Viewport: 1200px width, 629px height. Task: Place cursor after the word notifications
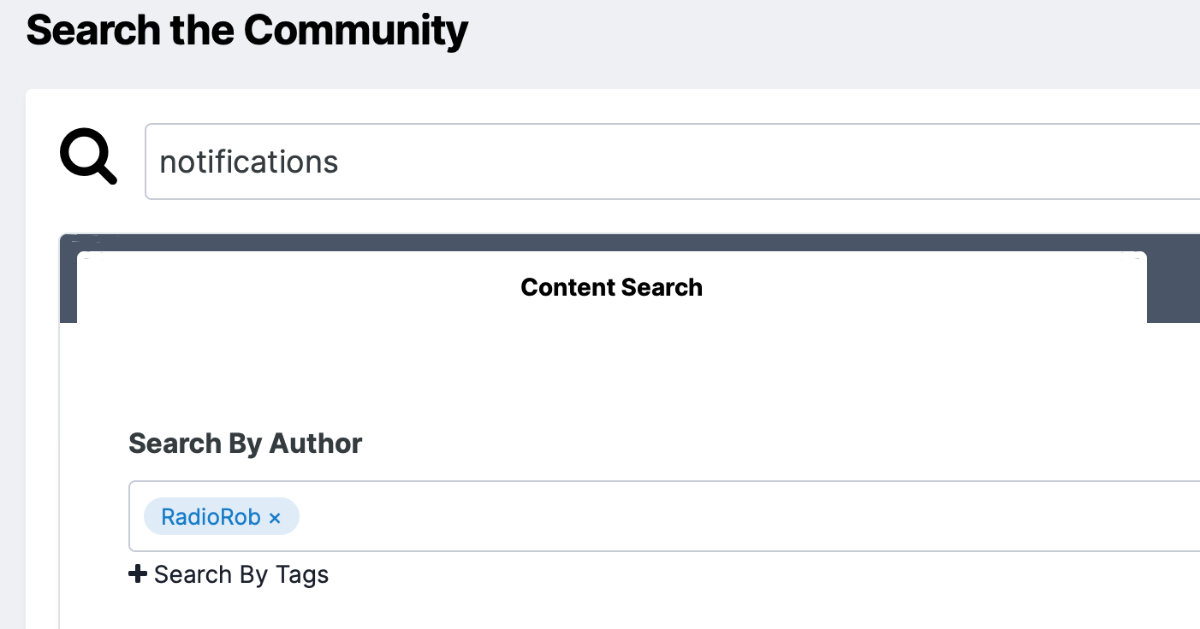pyautogui.click(x=340, y=162)
